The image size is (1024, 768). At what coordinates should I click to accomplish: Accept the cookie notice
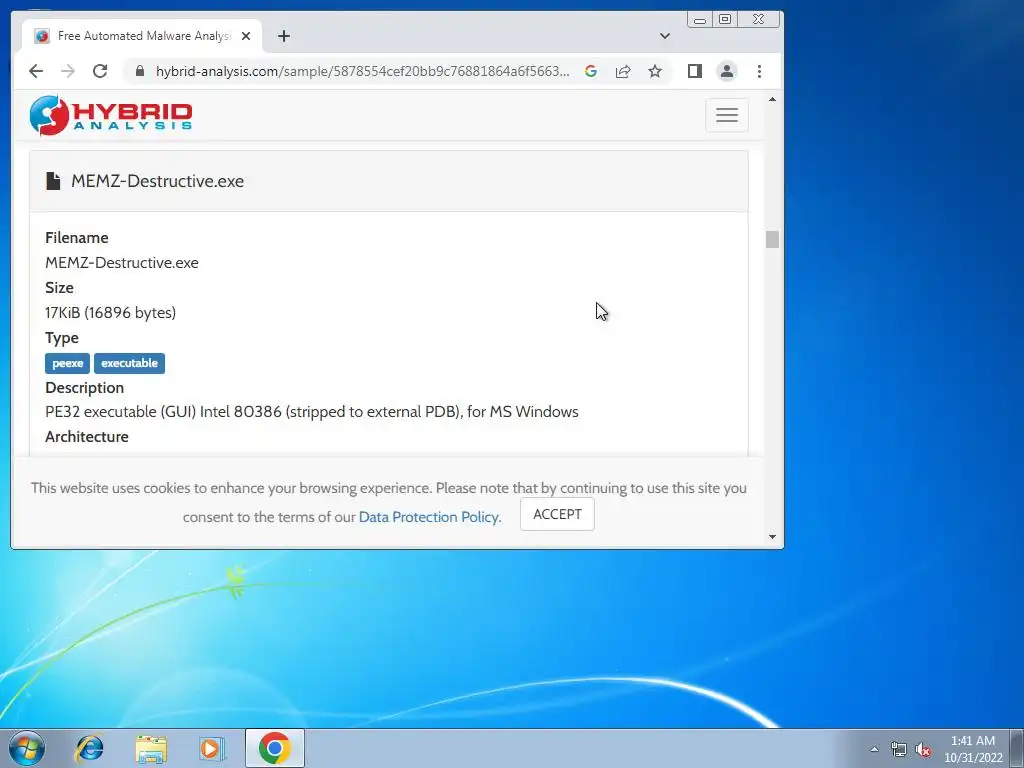coord(557,514)
